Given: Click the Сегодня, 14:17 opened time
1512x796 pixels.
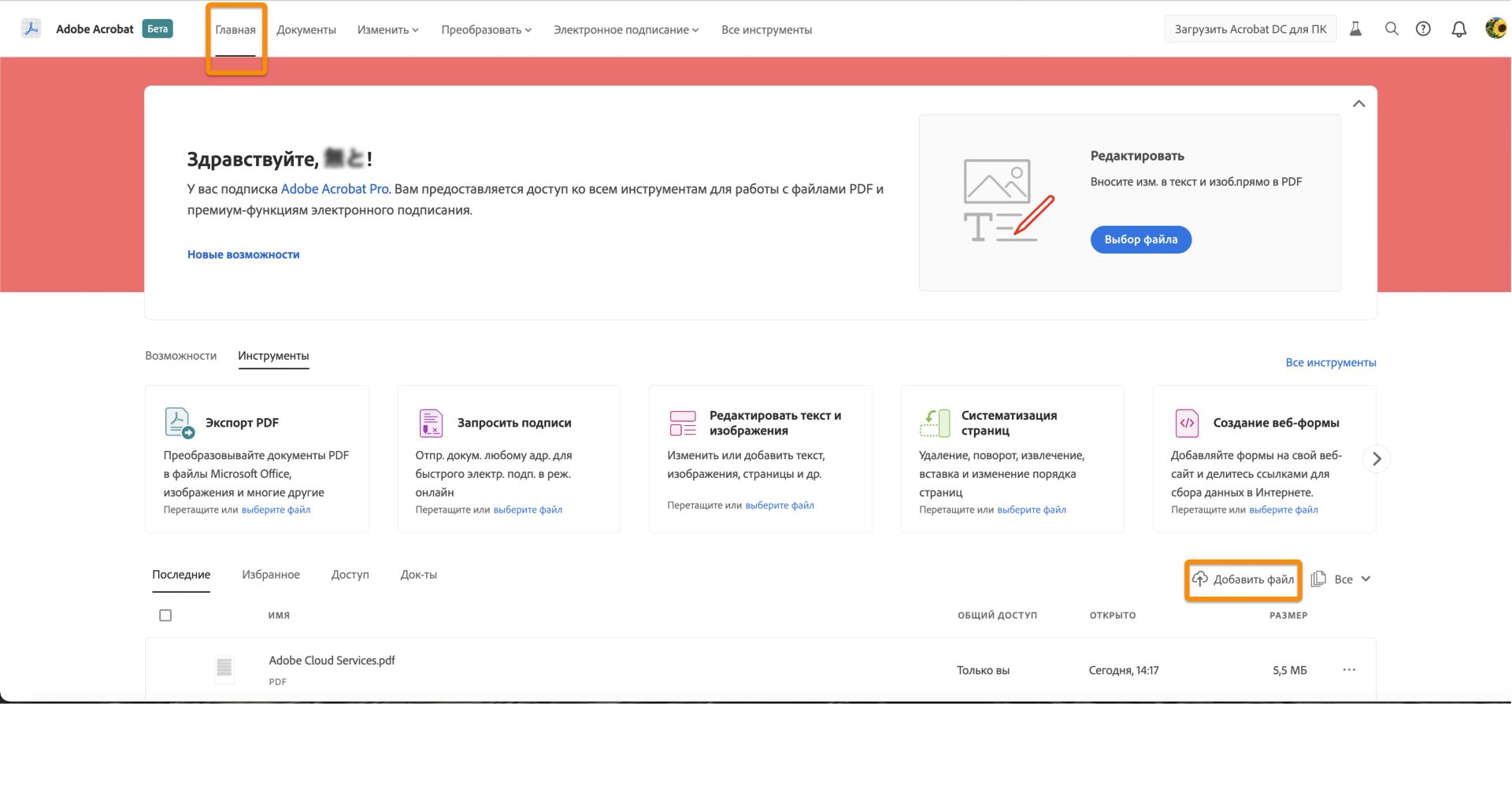Looking at the screenshot, I should pos(1124,671).
